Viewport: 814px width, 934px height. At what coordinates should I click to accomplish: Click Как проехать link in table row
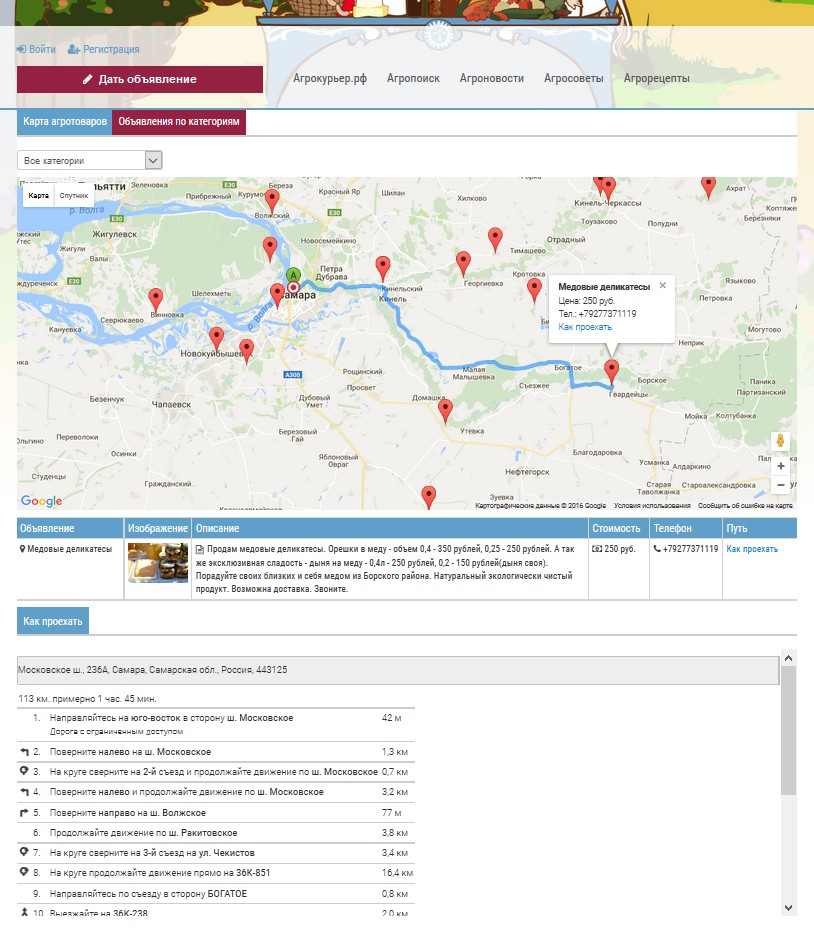pos(752,549)
